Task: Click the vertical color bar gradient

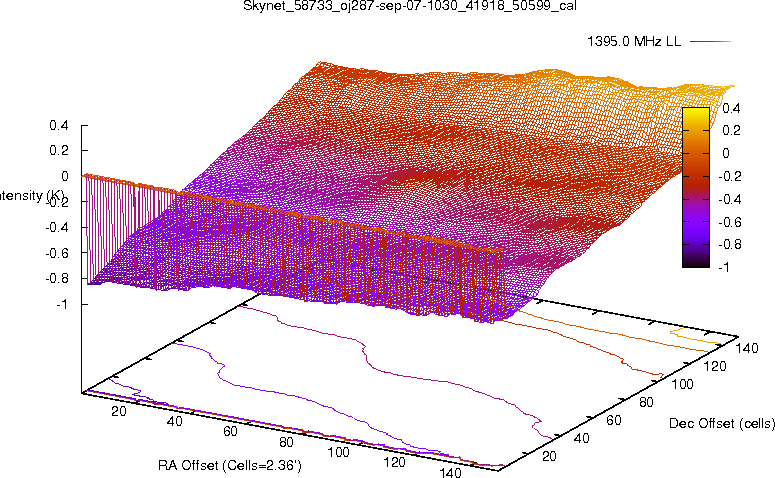Action: (x=696, y=187)
